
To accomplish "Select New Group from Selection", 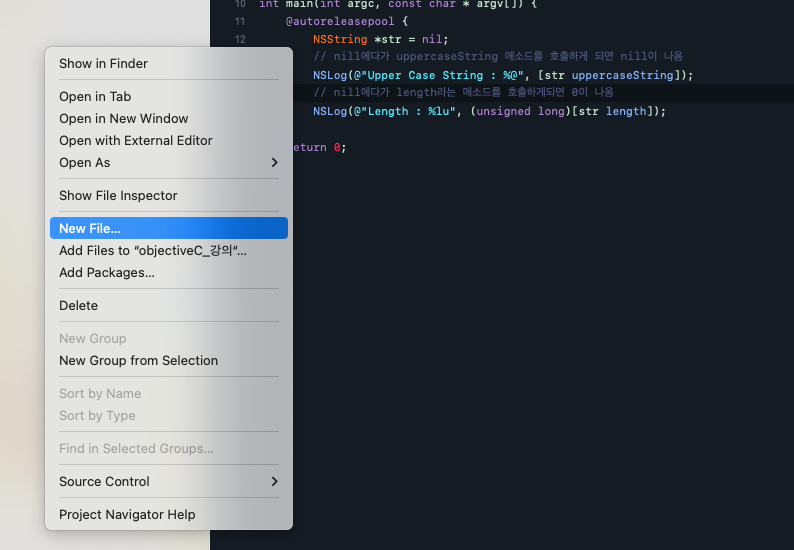I will coord(169,361).
